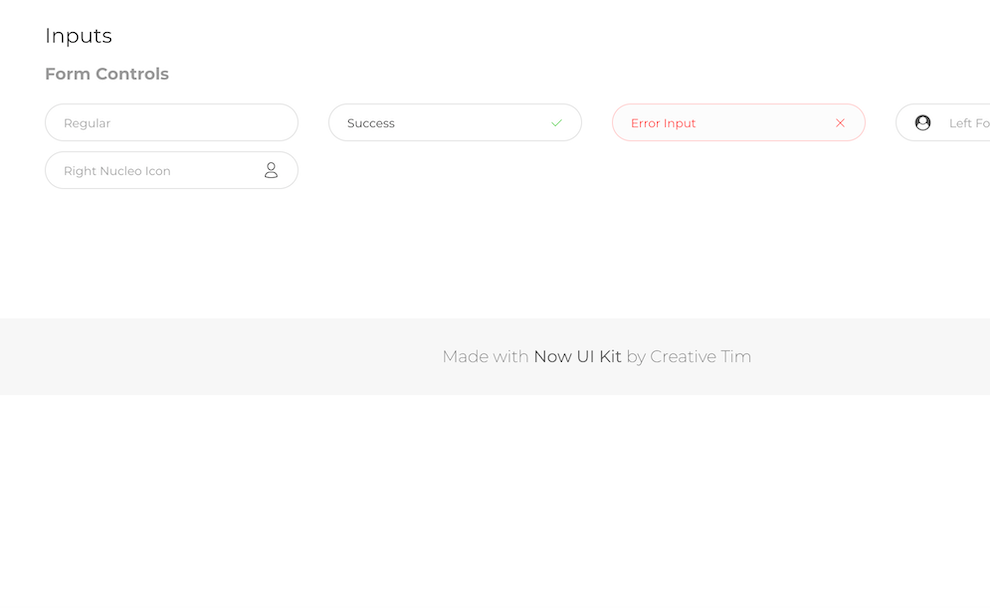Click the Form Controls section label

click(107, 73)
